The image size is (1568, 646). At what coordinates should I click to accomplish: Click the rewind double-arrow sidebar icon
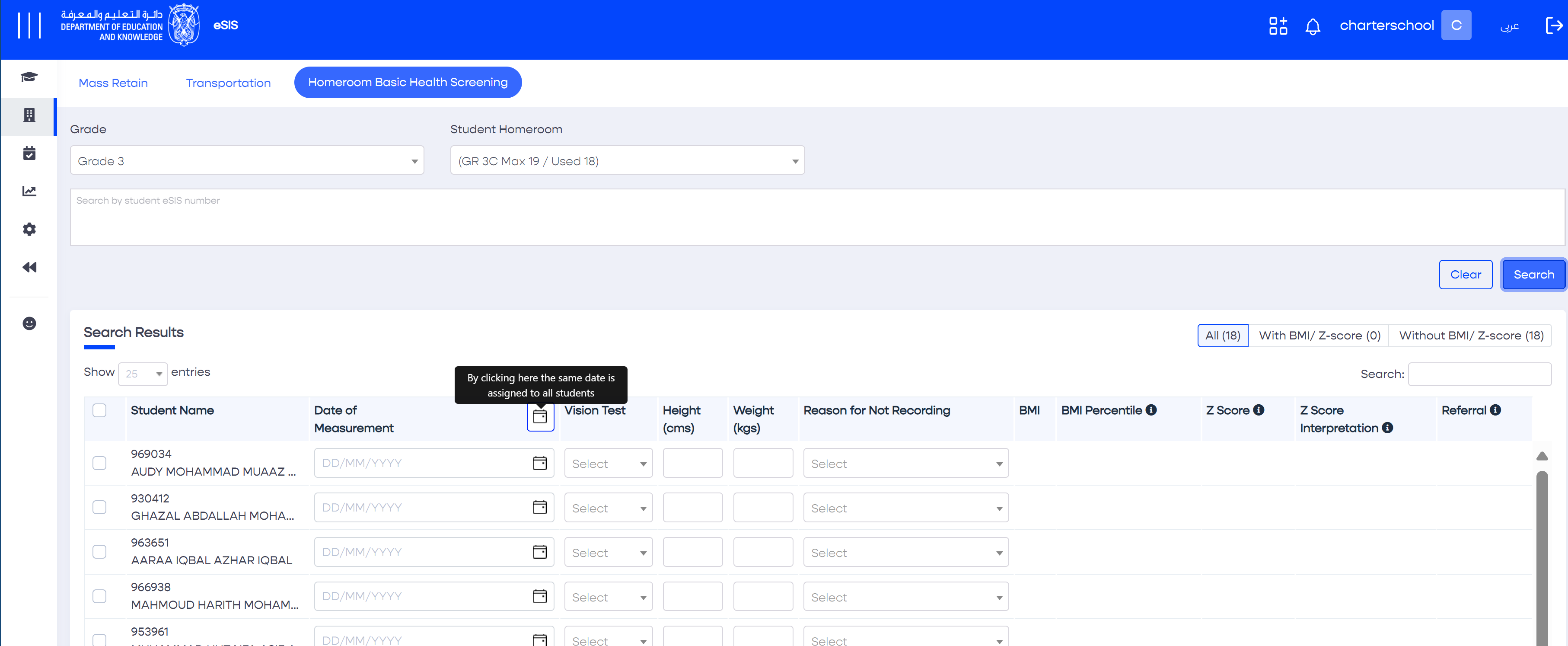coord(29,268)
